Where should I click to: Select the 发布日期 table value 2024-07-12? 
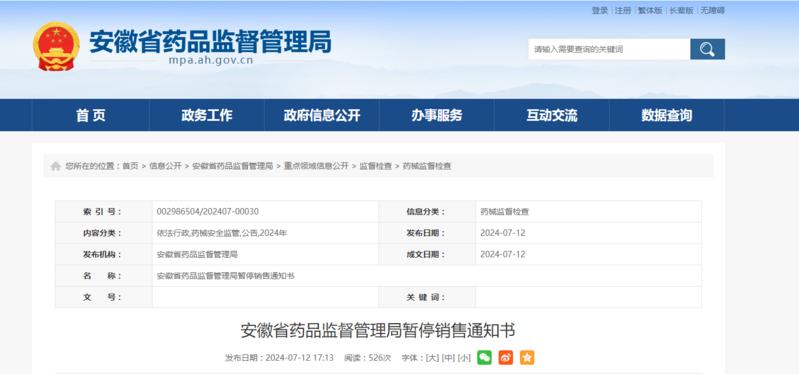pyautogui.click(x=502, y=233)
